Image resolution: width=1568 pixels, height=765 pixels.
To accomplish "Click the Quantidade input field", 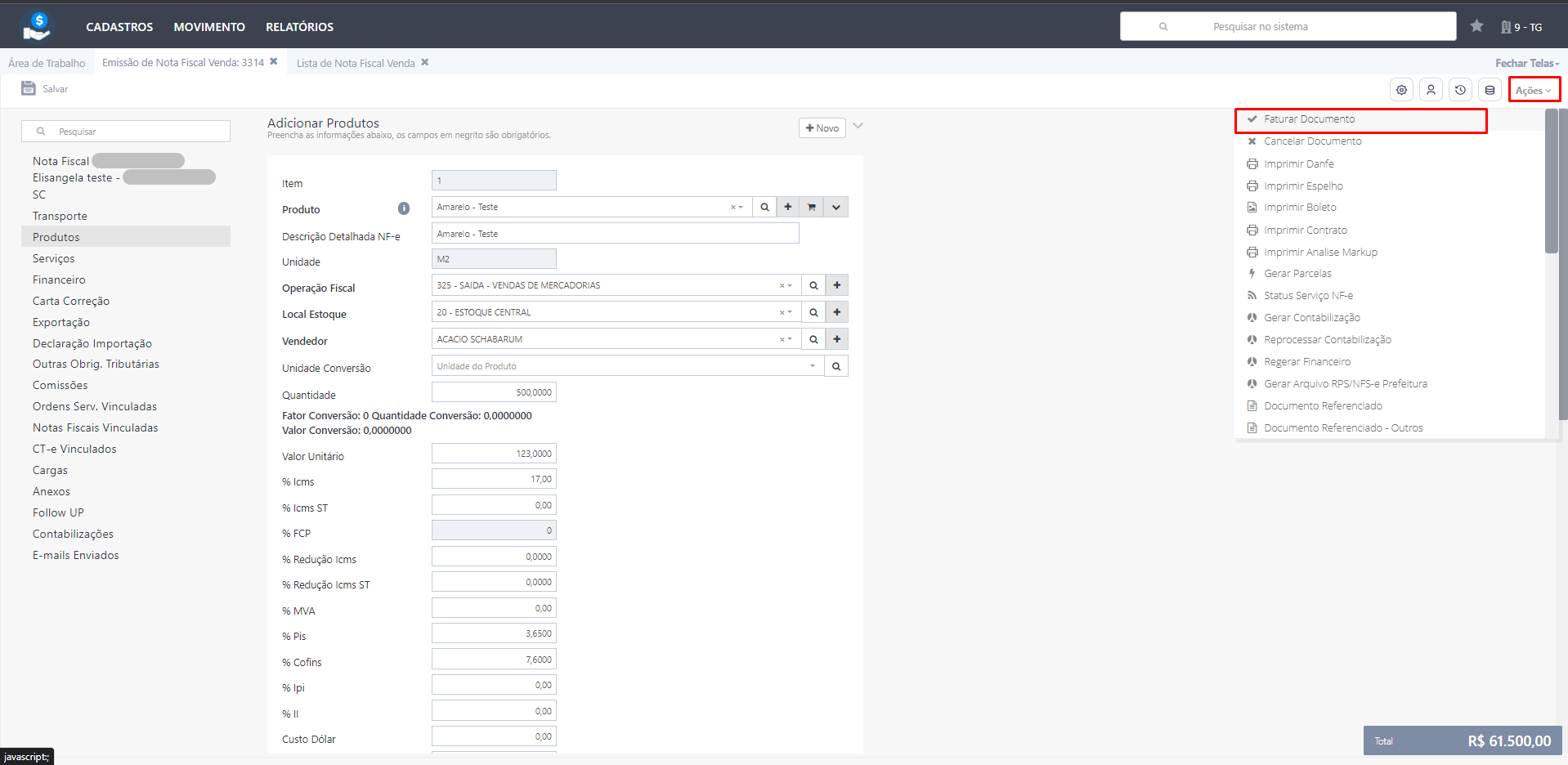I will [x=494, y=392].
